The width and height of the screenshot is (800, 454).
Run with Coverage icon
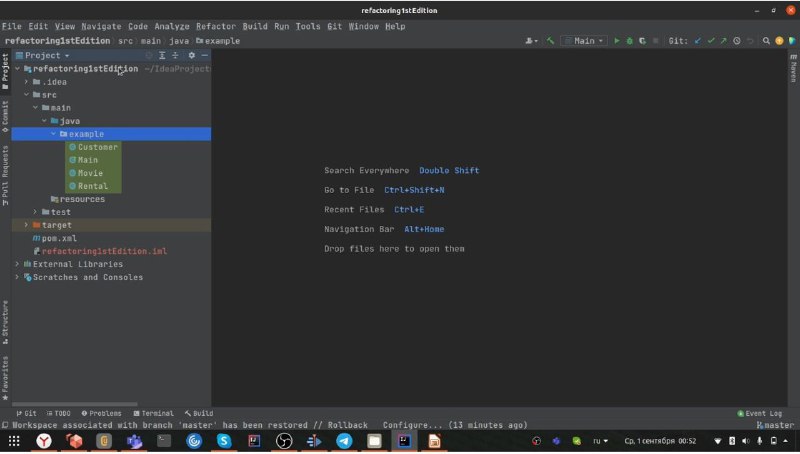(642, 41)
